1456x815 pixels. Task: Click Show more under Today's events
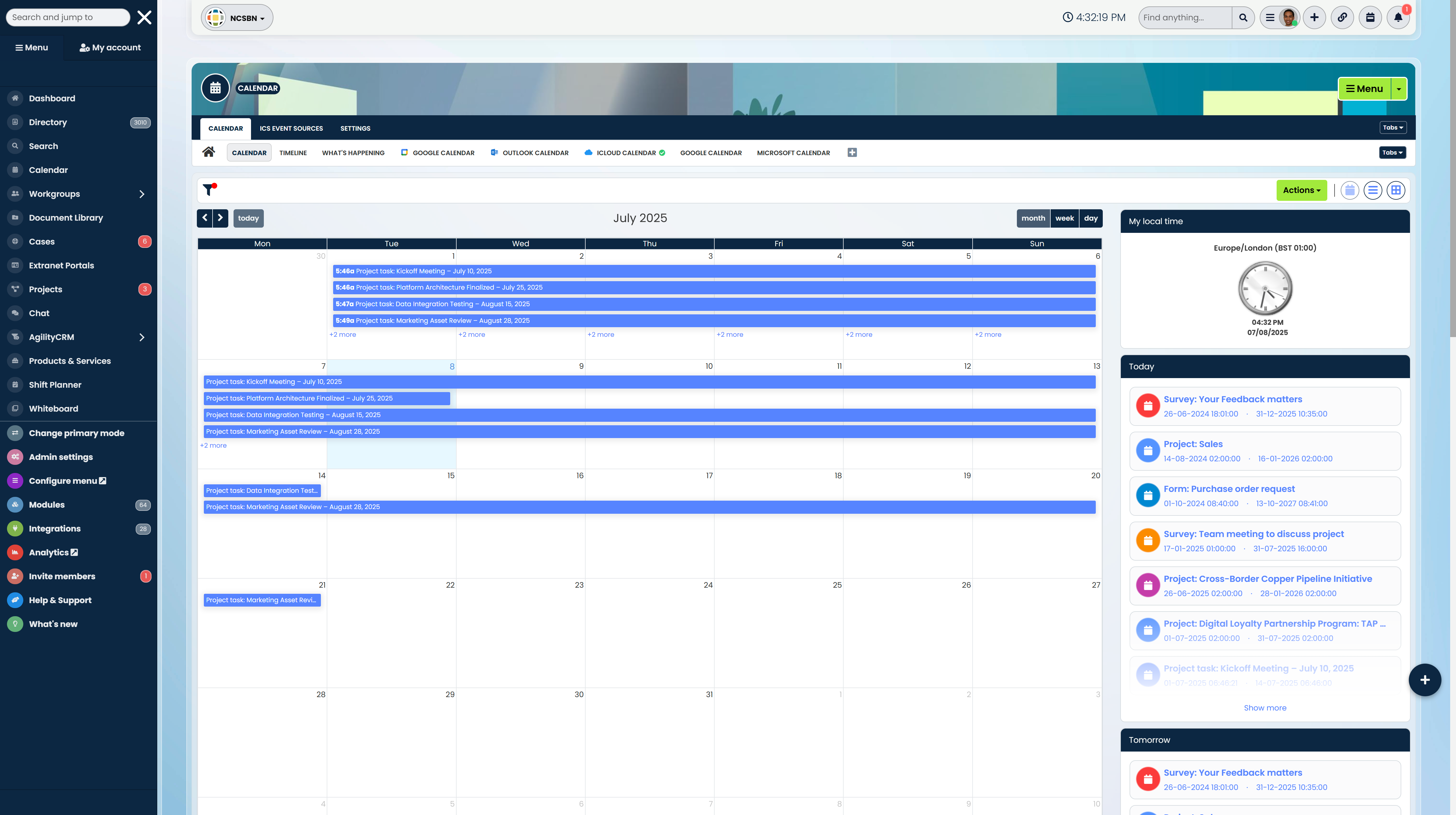[1265, 707]
